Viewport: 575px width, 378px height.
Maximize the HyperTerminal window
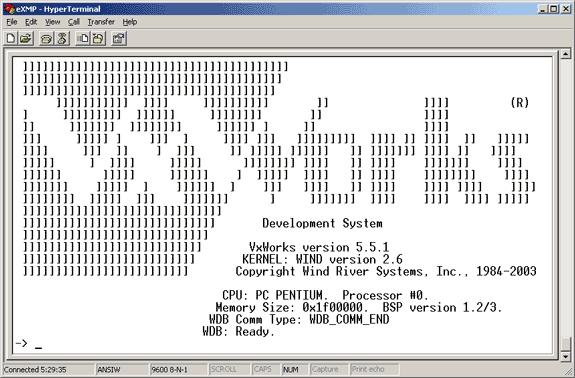point(554,9)
